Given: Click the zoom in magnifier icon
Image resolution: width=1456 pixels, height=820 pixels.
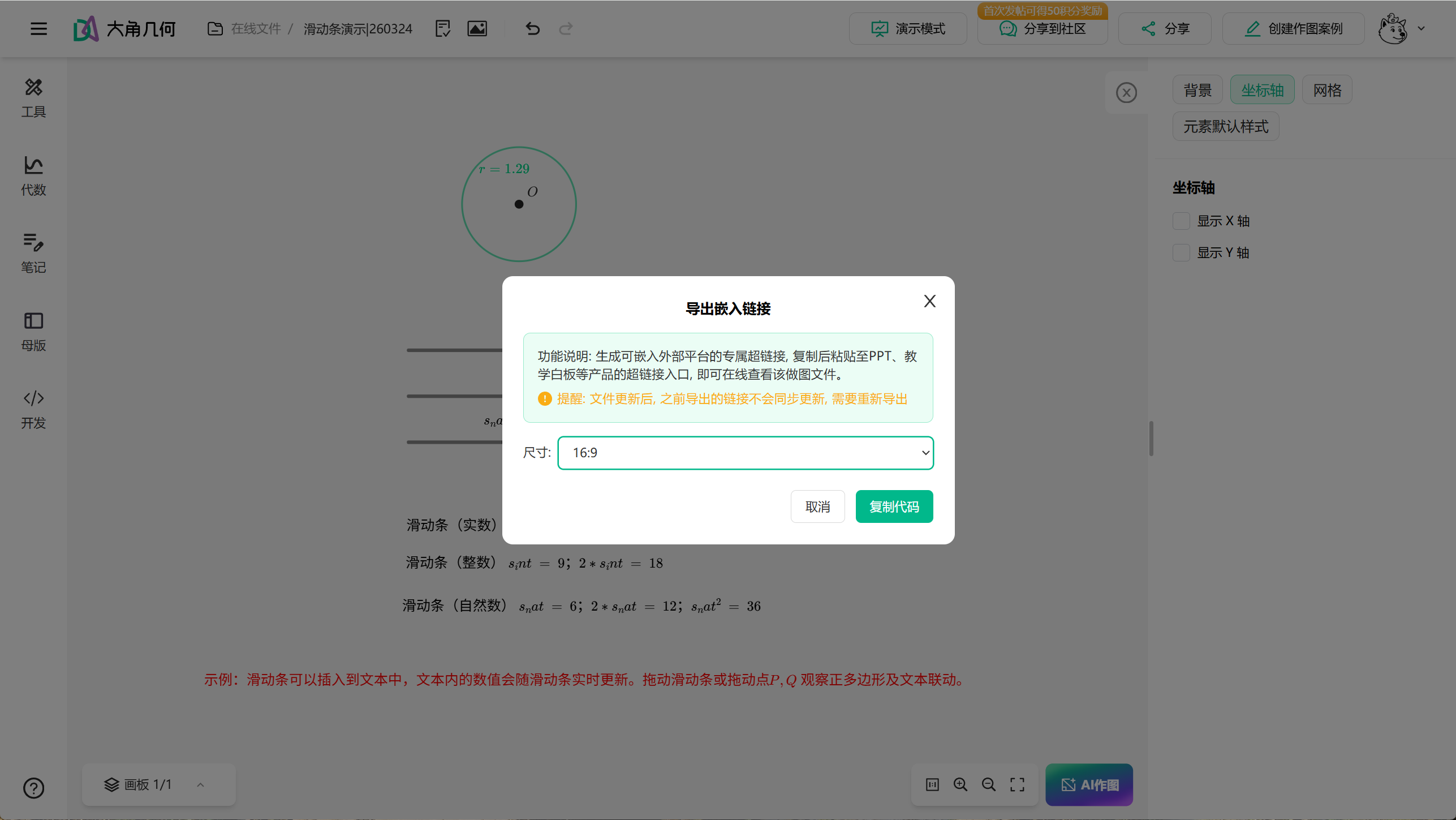Looking at the screenshot, I should click(x=960, y=784).
